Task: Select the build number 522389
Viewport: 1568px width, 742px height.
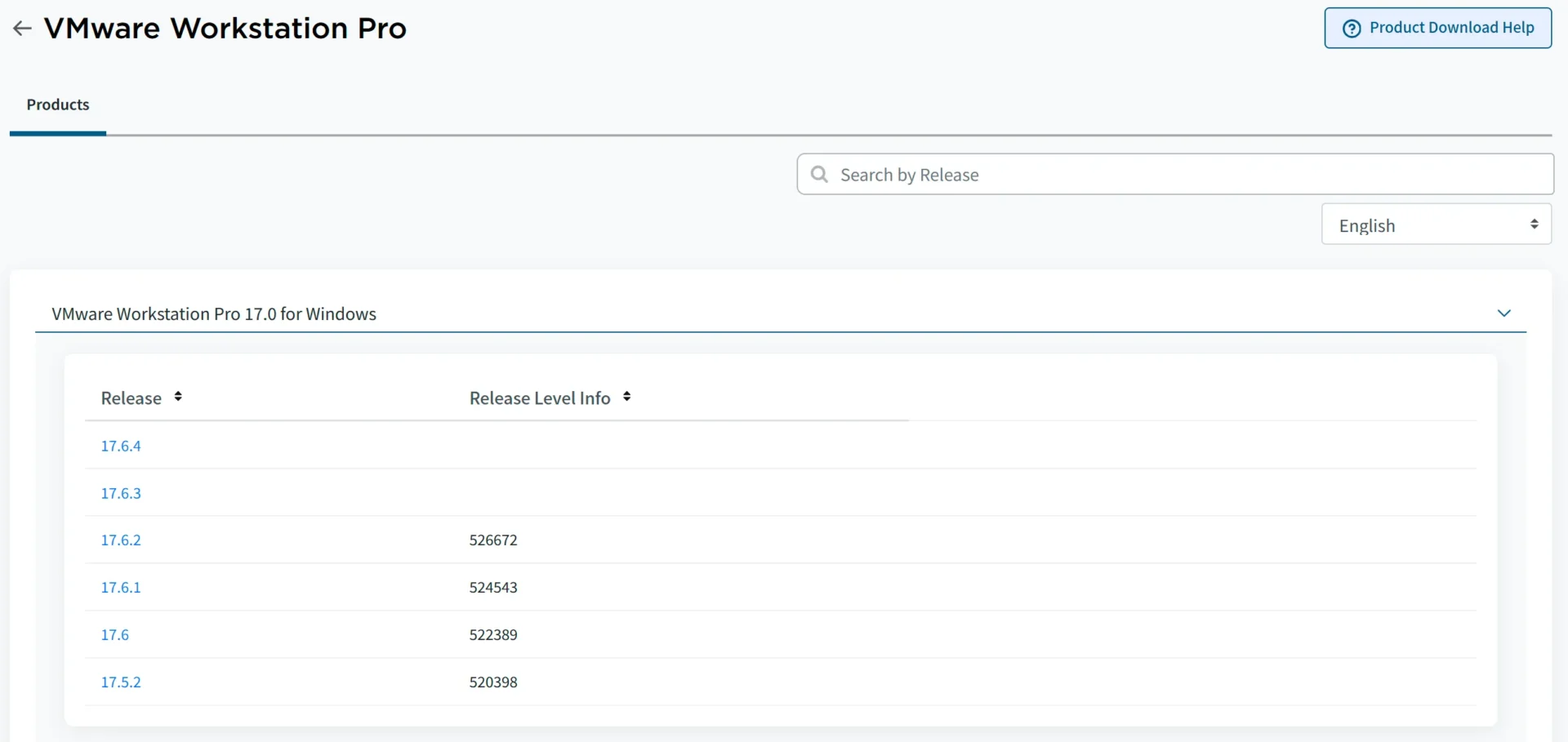Action: pos(493,634)
